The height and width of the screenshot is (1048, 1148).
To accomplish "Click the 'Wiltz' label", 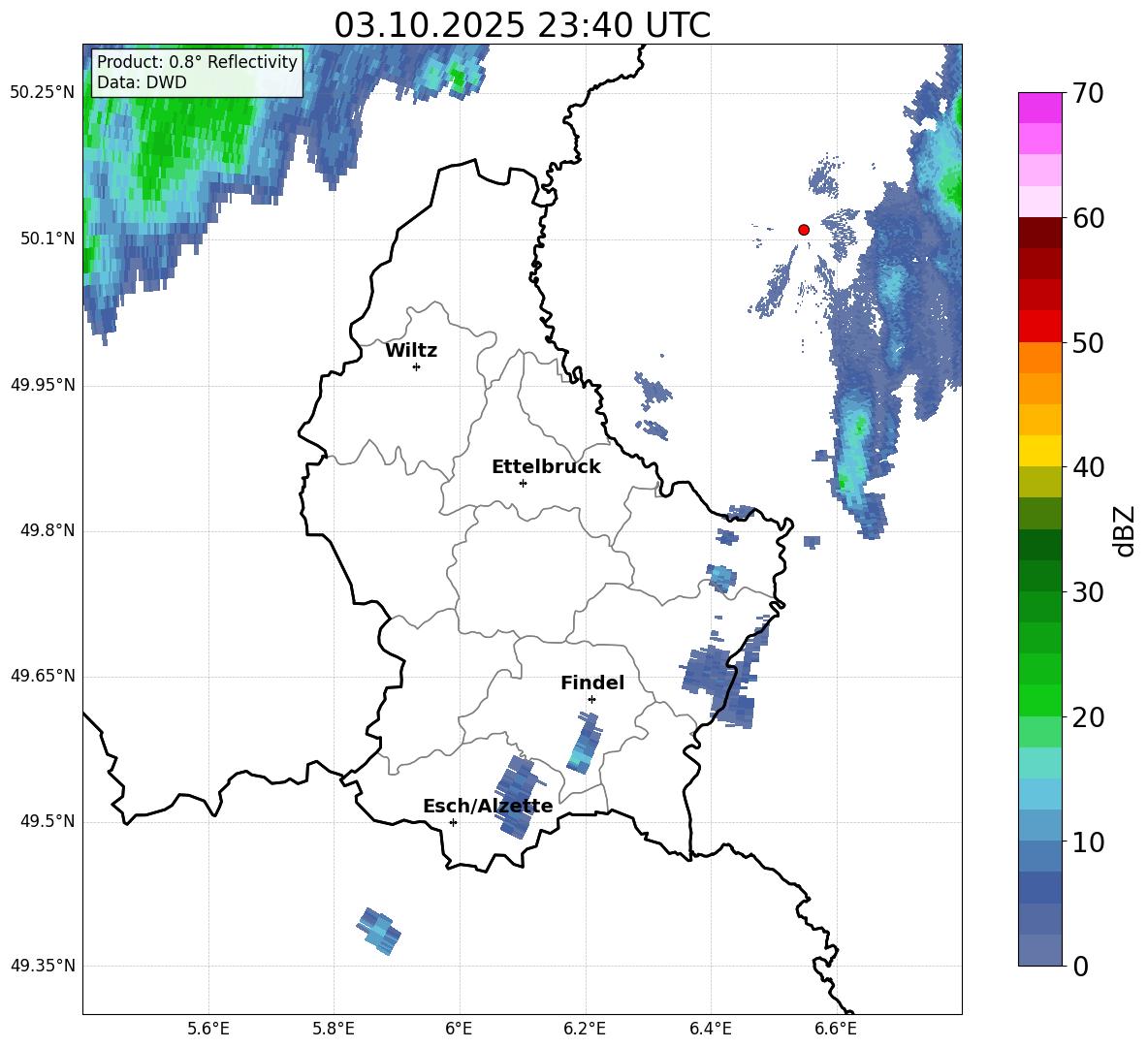I will point(411,351).
